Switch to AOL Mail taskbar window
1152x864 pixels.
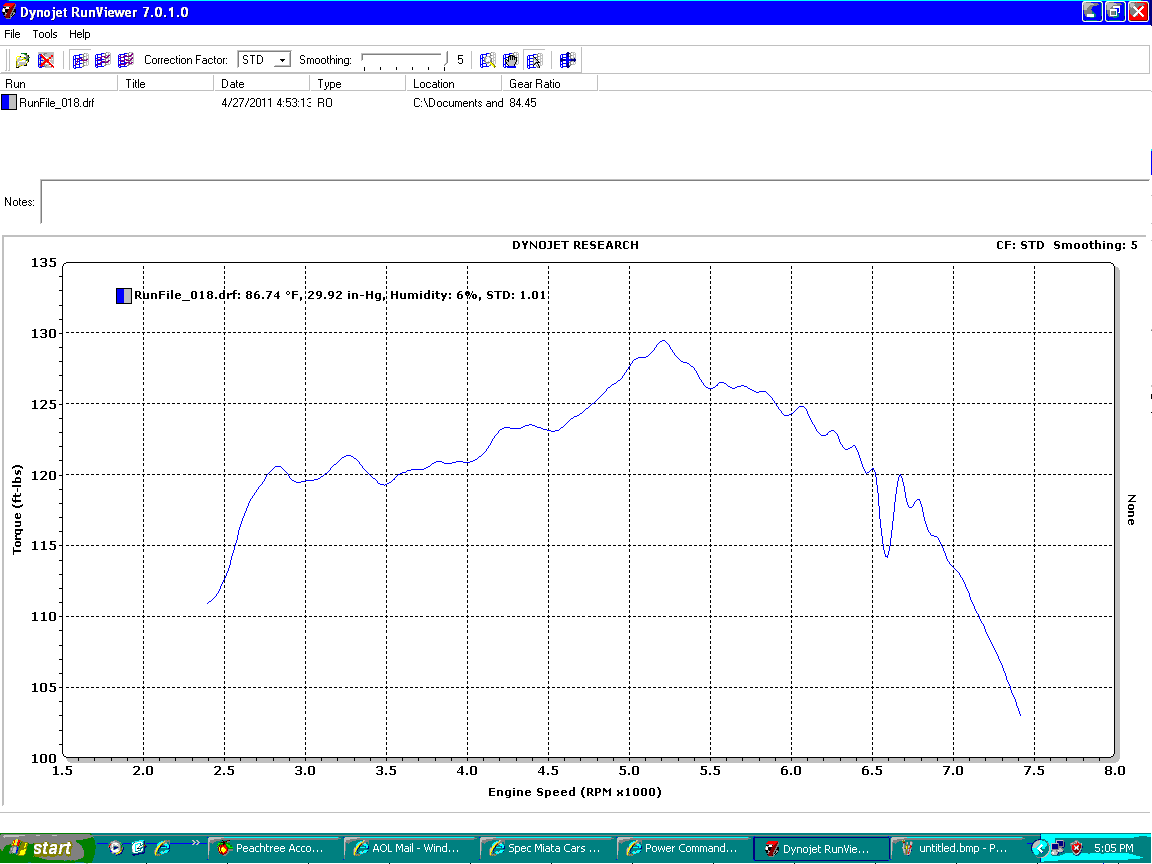pyautogui.click(x=410, y=848)
